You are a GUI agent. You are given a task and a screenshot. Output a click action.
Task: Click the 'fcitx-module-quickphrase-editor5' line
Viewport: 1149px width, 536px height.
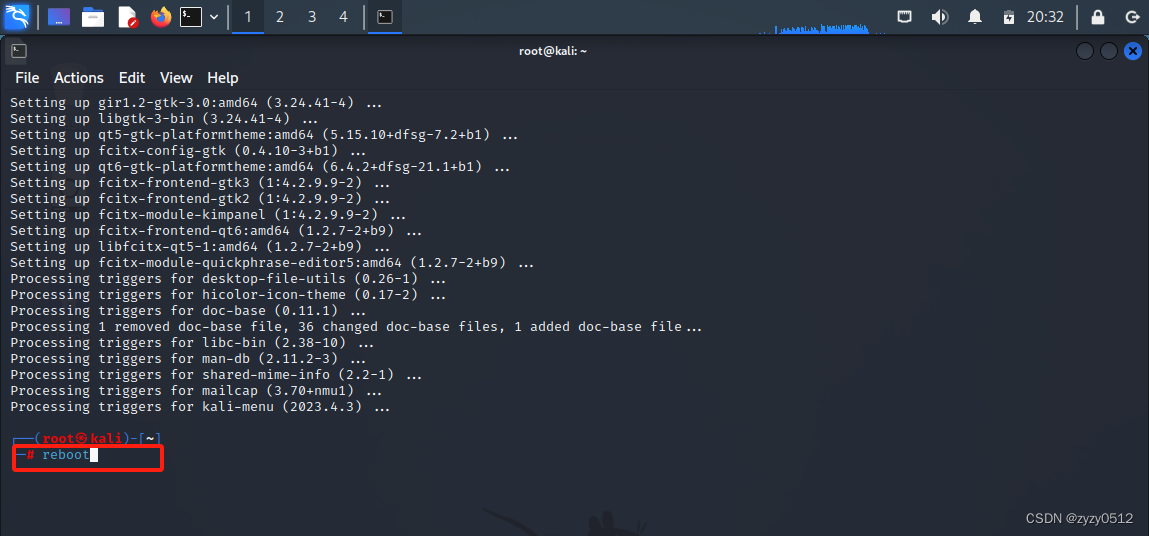272,263
